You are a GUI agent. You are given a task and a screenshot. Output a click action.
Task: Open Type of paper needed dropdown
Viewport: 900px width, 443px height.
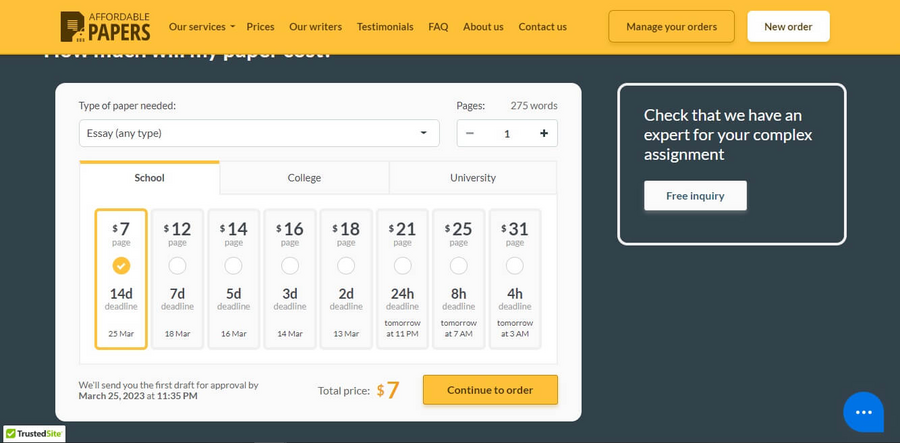tap(259, 133)
